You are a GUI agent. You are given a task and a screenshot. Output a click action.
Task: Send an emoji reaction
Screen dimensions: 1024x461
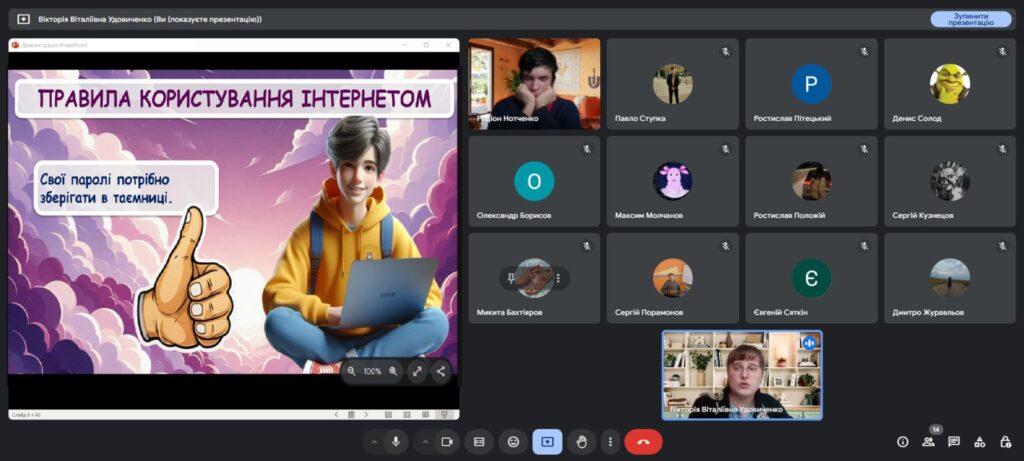pyautogui.click(x=513, y=441)
